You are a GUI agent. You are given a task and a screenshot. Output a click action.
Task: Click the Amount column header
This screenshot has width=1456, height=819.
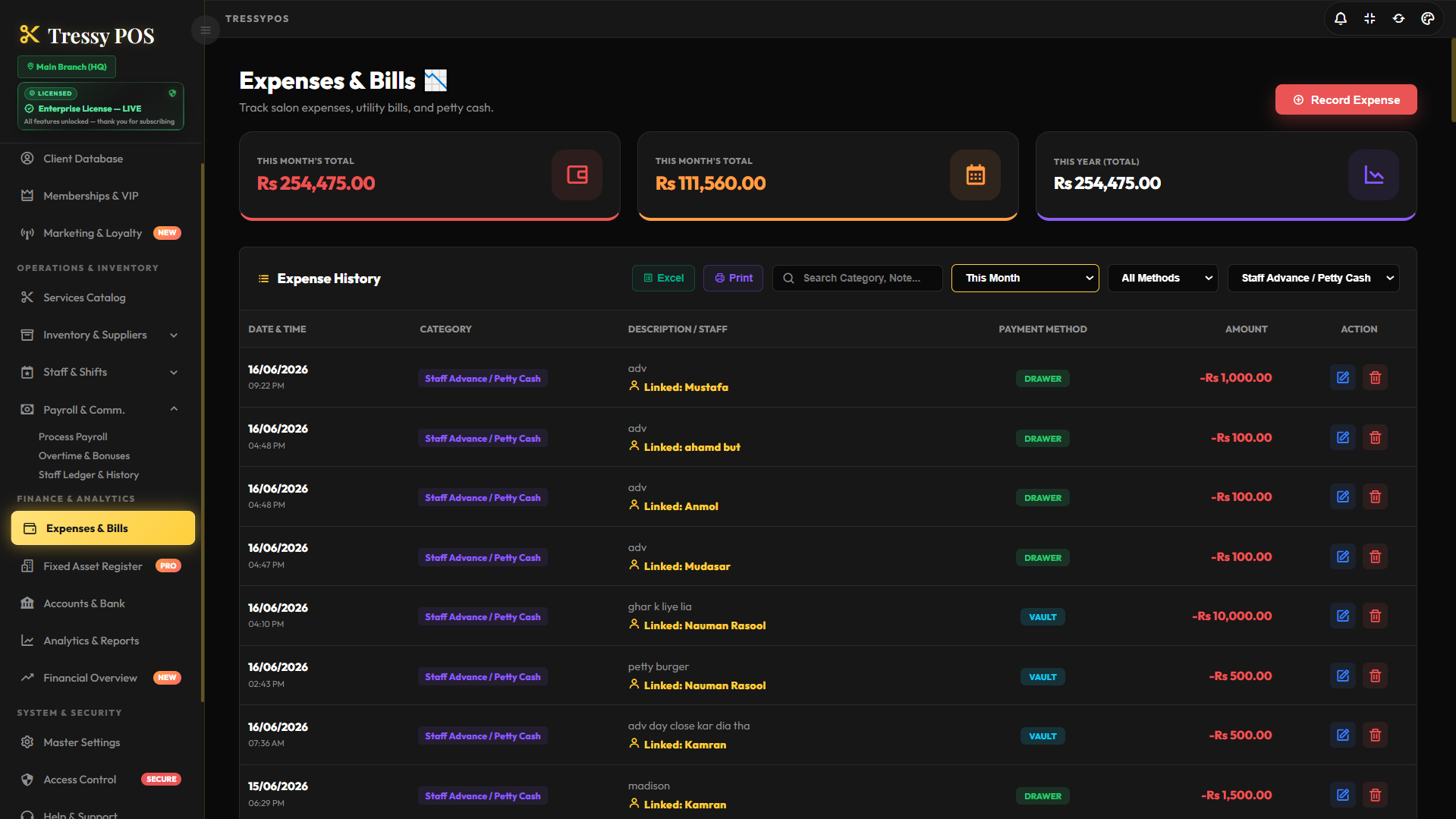1246,329
